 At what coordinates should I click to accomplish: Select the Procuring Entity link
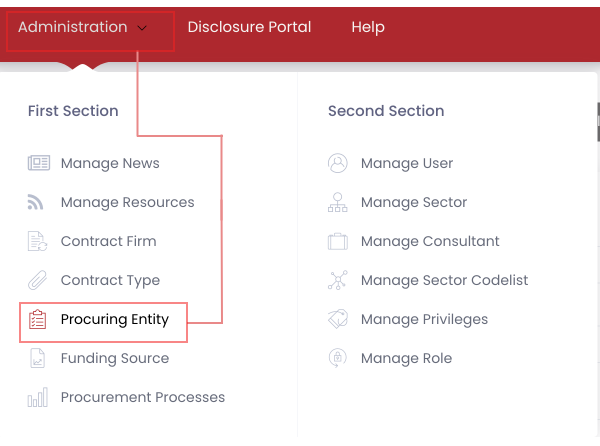click(x=114, y=320)
